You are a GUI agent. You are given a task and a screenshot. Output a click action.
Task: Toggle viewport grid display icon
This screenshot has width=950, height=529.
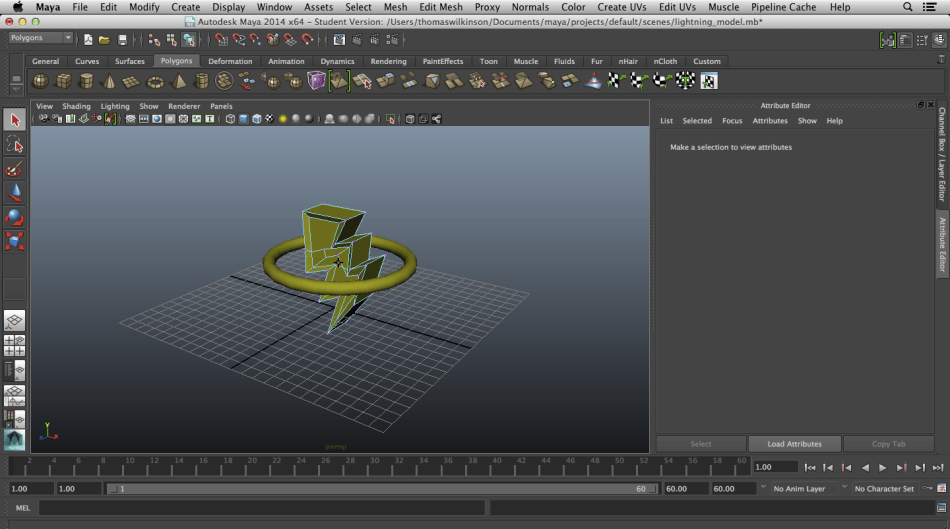[x=130, y=119]
